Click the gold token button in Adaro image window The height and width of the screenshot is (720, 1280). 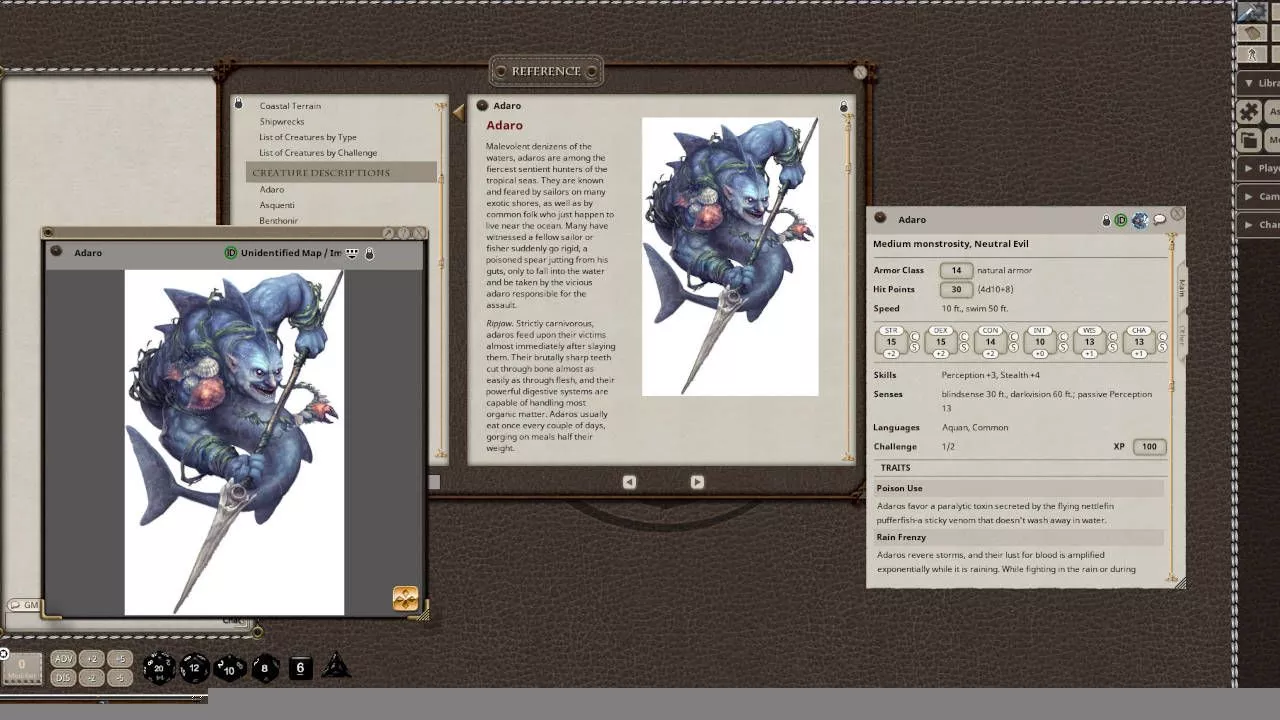coord(405,598)
